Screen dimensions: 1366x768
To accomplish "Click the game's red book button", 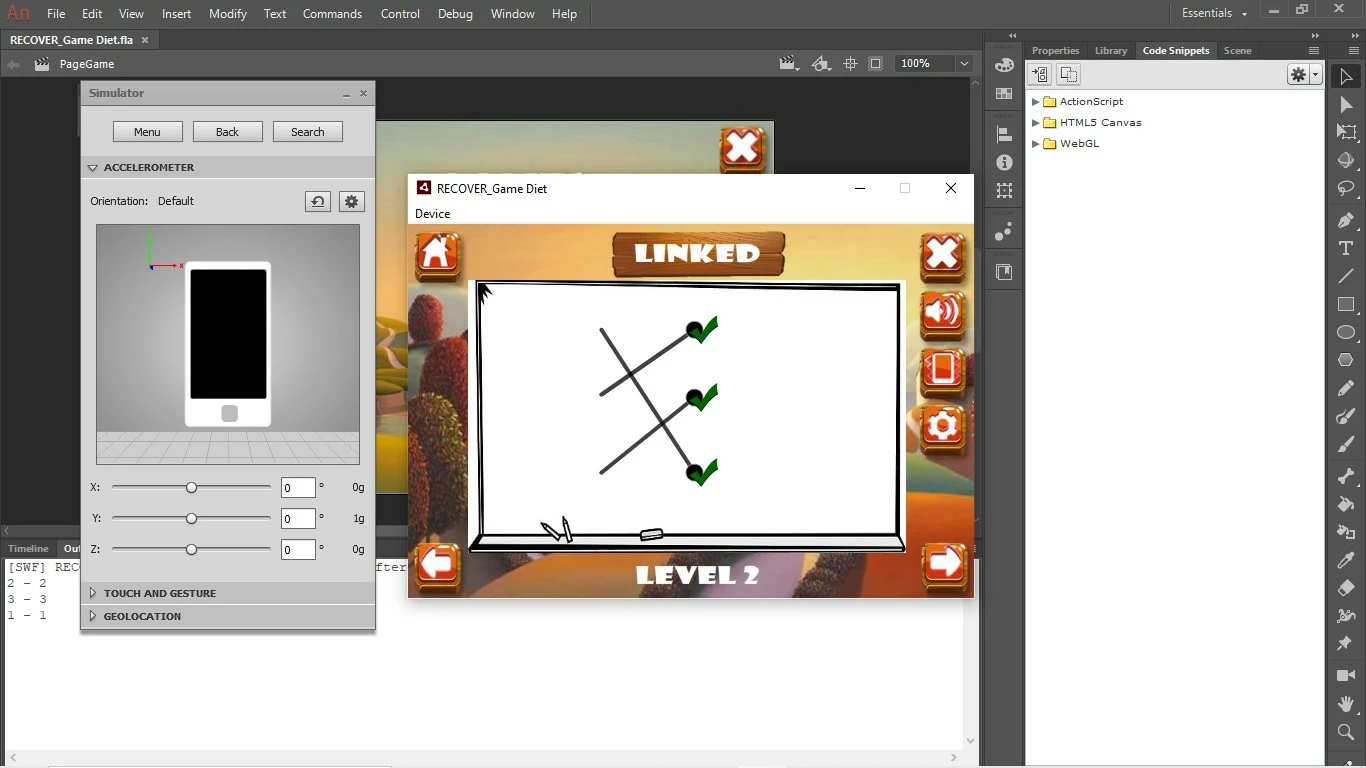I will coord(942,370).
